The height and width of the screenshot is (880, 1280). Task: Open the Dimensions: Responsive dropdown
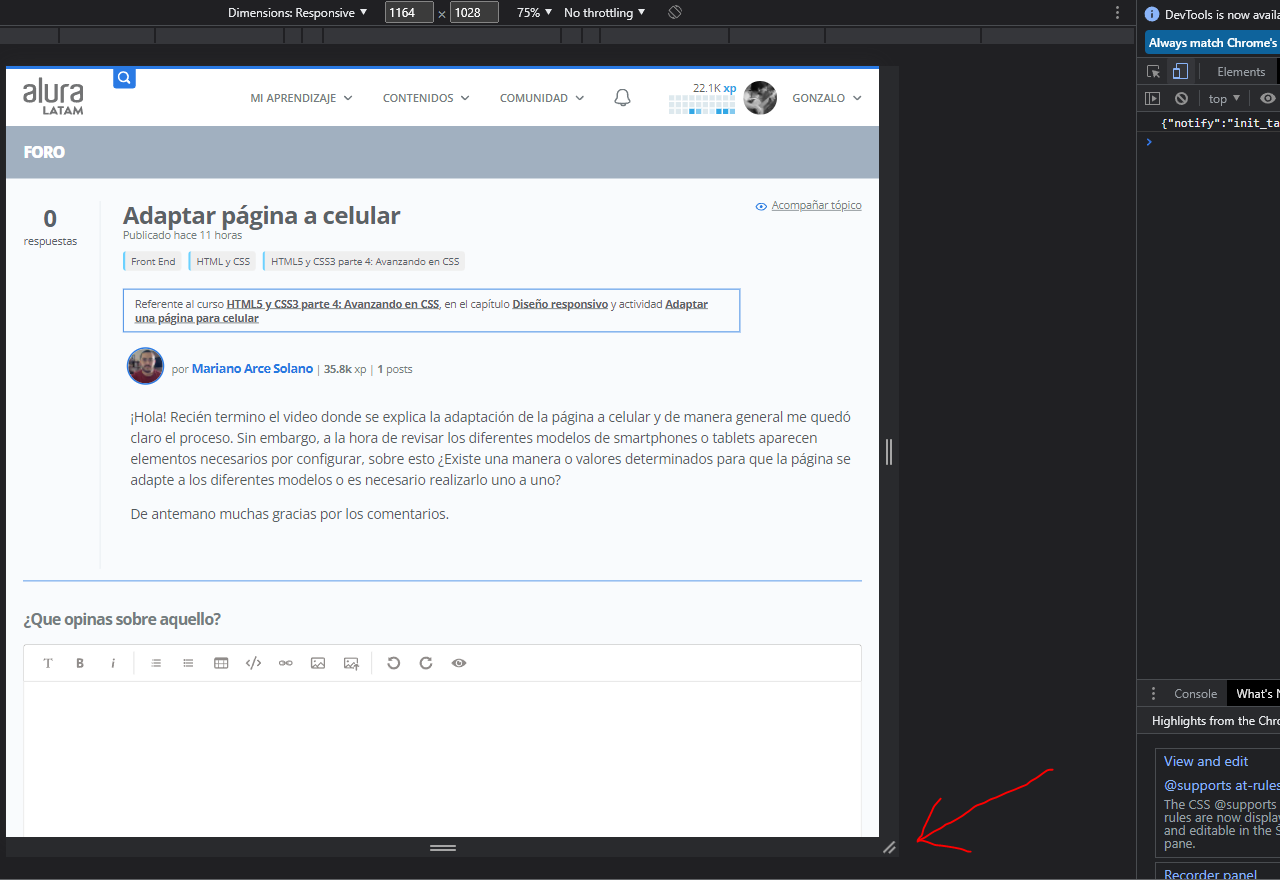[298, 12]
